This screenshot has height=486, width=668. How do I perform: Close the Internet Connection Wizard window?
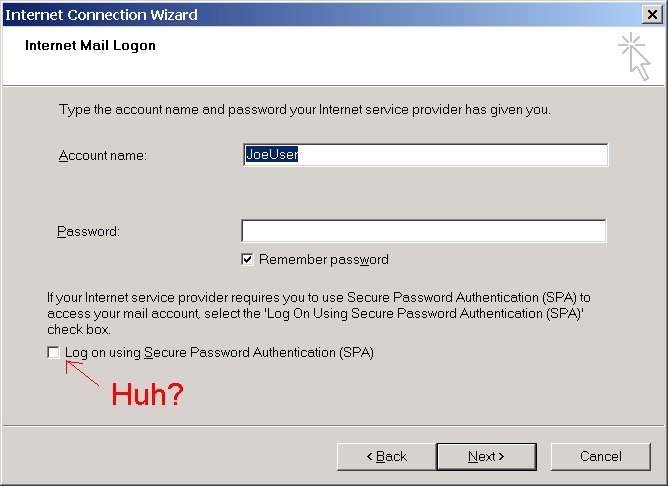pos(652,14)
